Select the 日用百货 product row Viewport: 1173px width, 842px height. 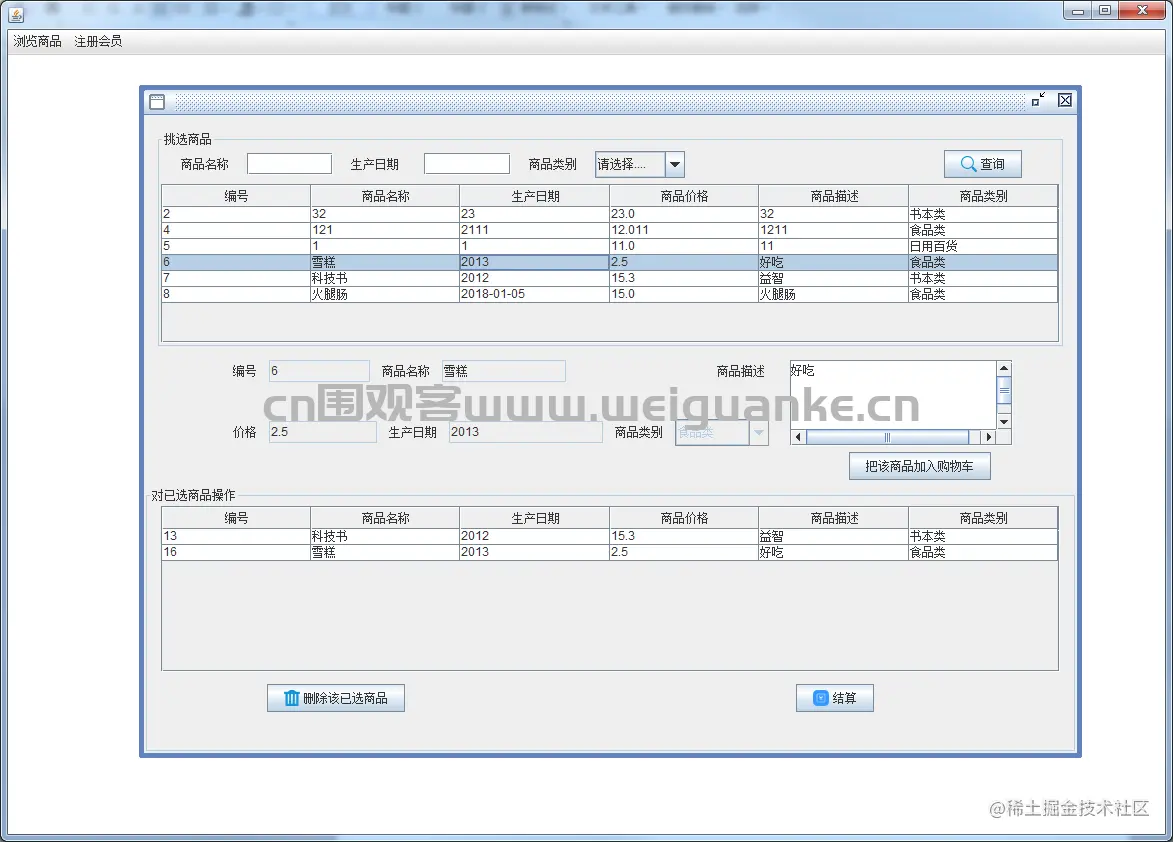pos(610,246)
